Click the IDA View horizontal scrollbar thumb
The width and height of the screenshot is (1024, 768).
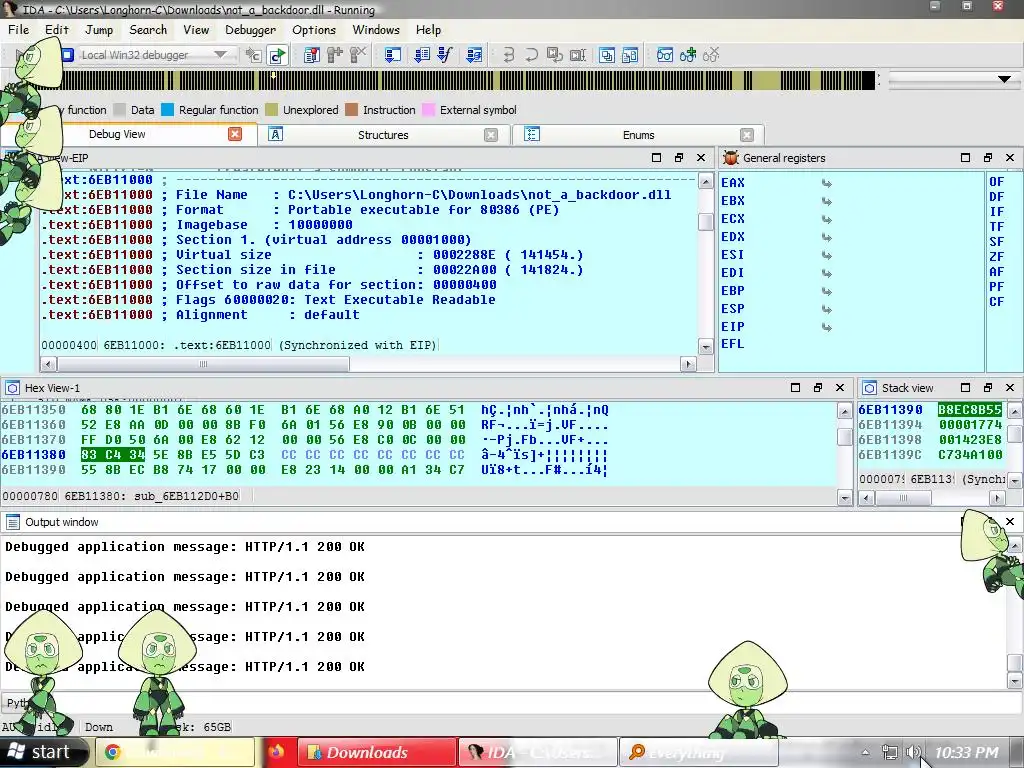coord(203,364)
